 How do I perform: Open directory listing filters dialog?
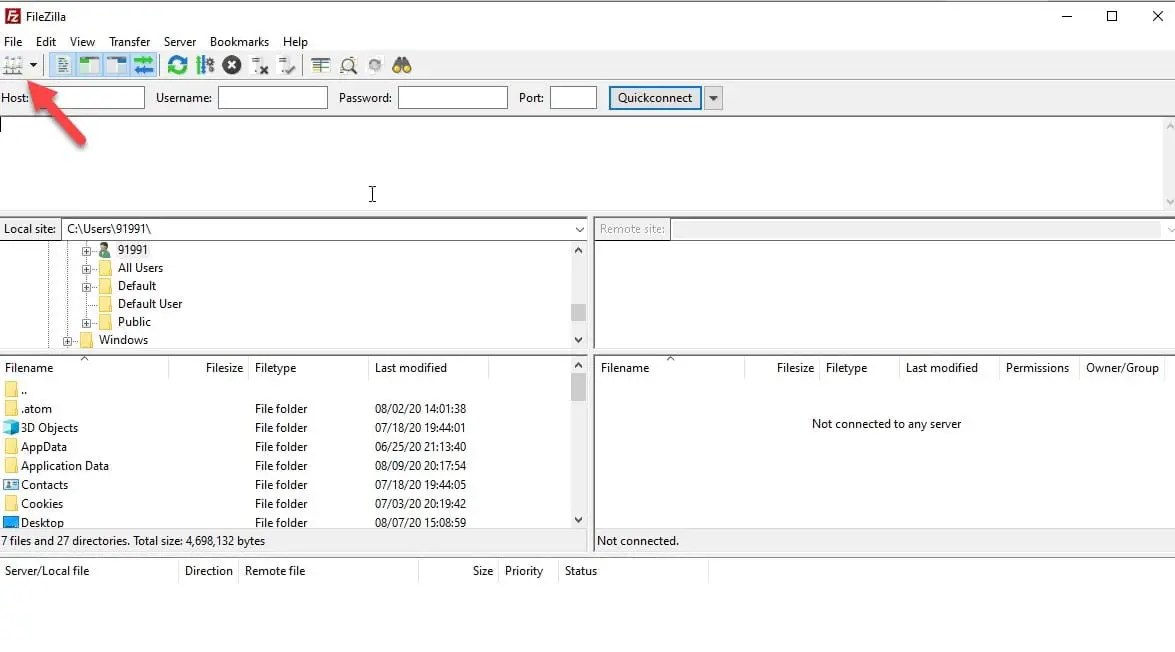click(321, 65)
